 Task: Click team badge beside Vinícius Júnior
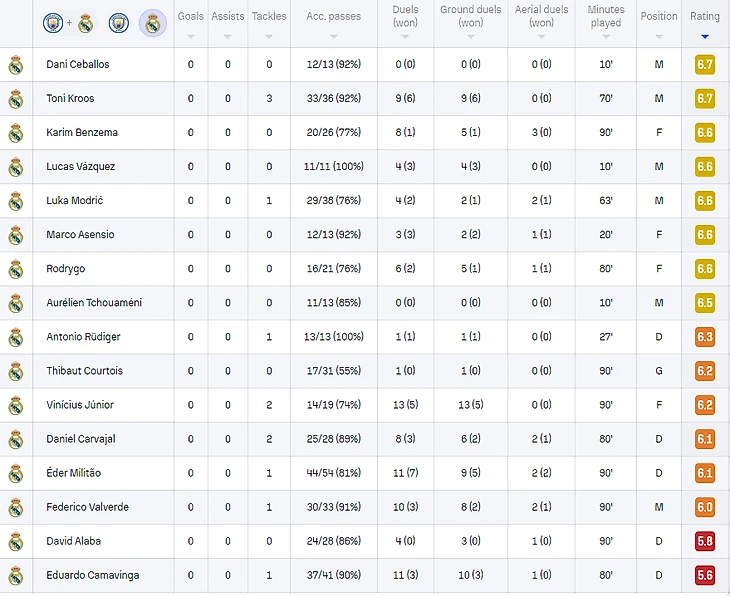[16, 406]
